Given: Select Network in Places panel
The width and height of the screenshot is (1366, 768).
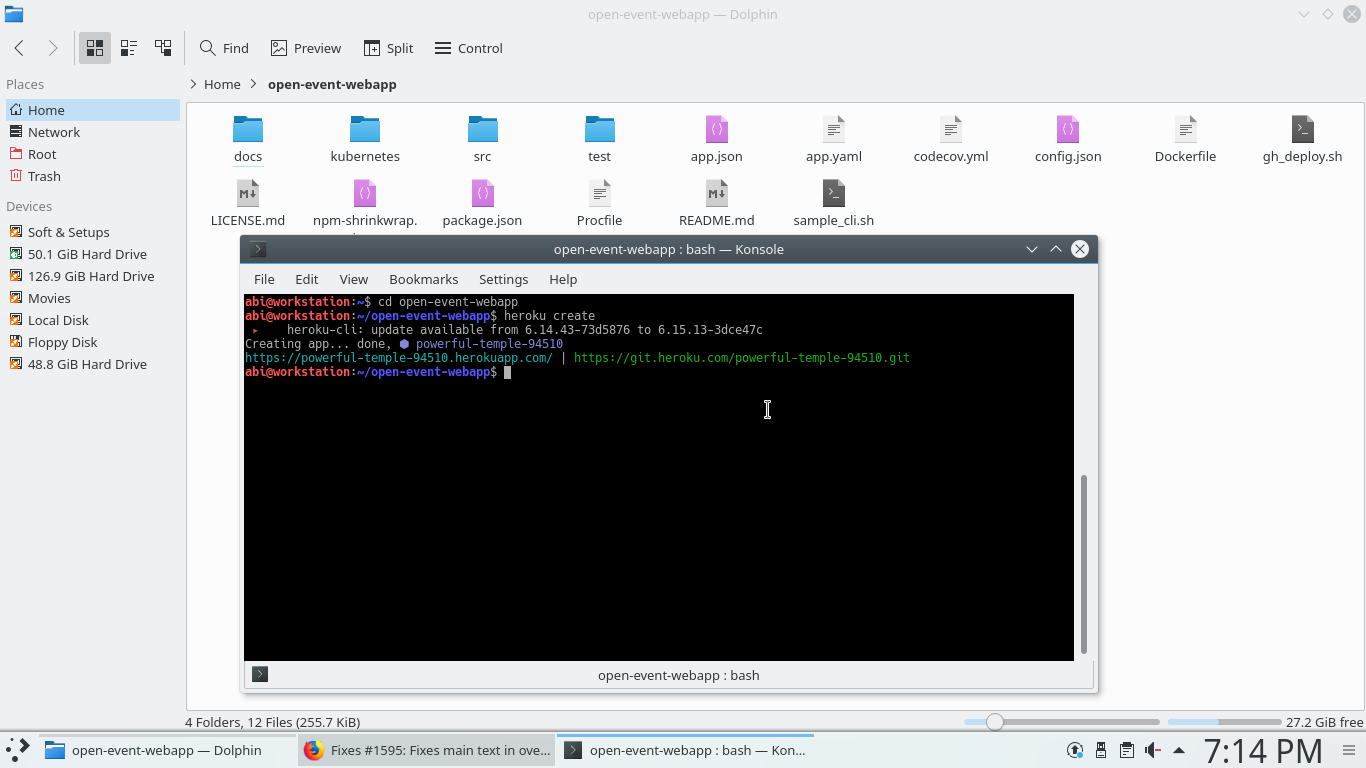Looking at the screenshot, I should 93,132.
